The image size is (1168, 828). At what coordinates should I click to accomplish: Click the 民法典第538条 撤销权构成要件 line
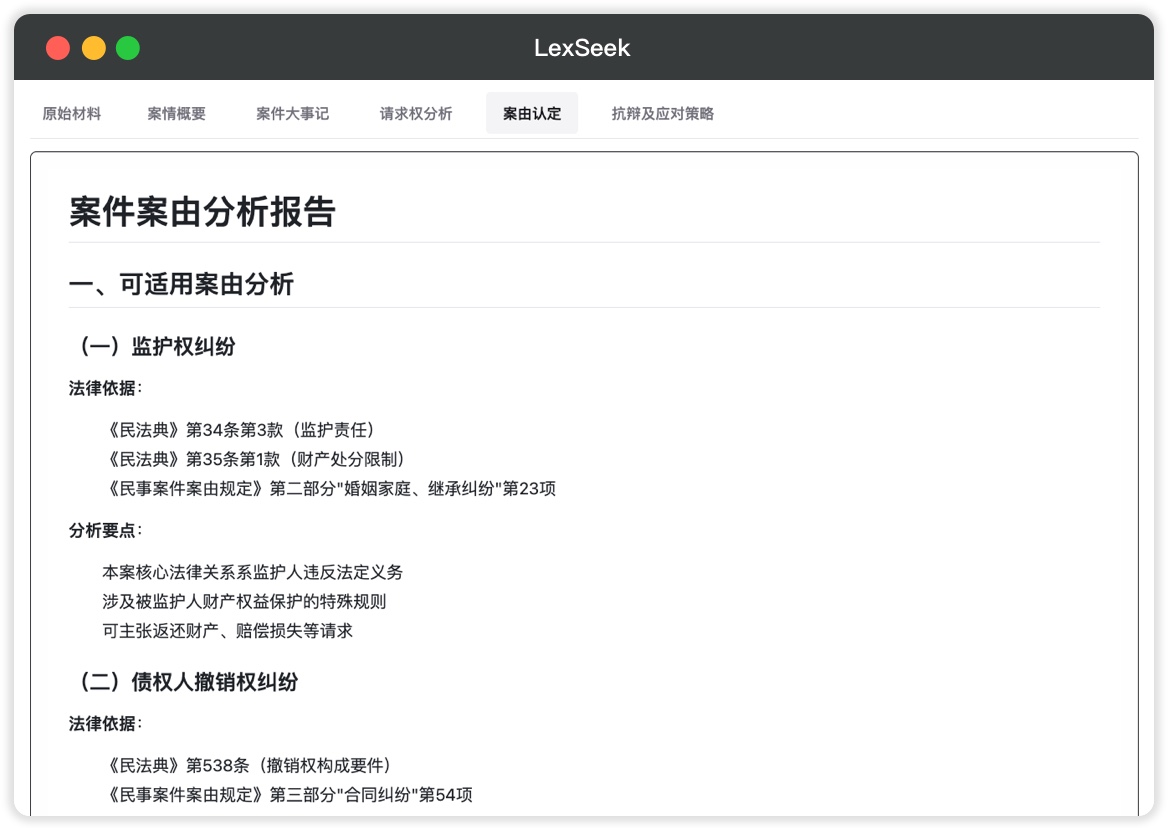coord(247,765)
